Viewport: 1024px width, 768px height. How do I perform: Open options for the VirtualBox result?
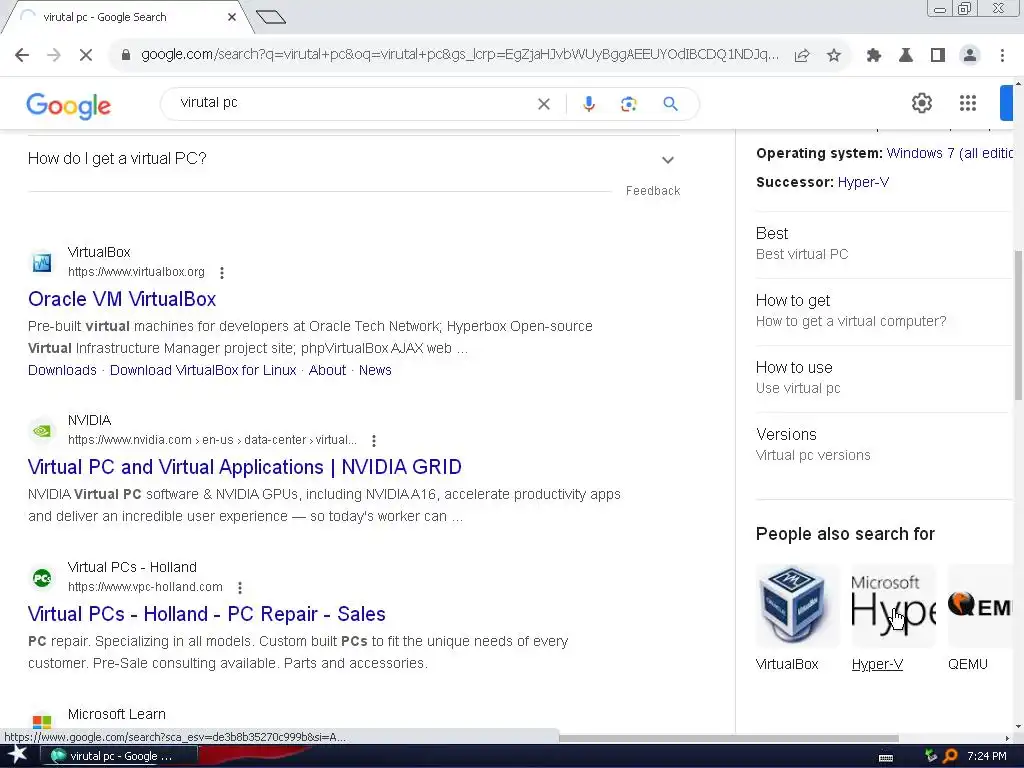(x=222, y=273)
